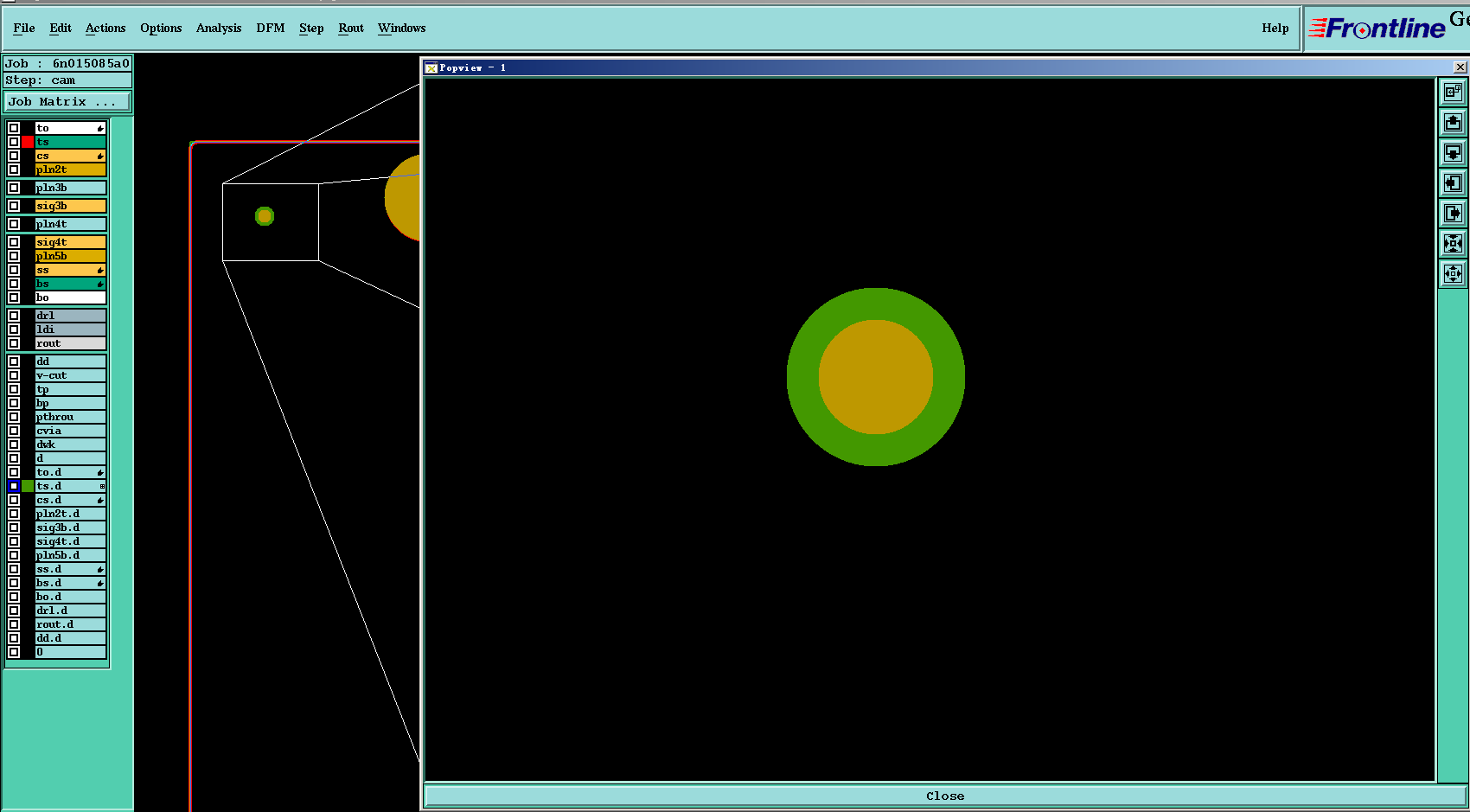1470x812 pixels.
Task: Toggle the checkbox for layer 'to'
Action: (14, 128)
